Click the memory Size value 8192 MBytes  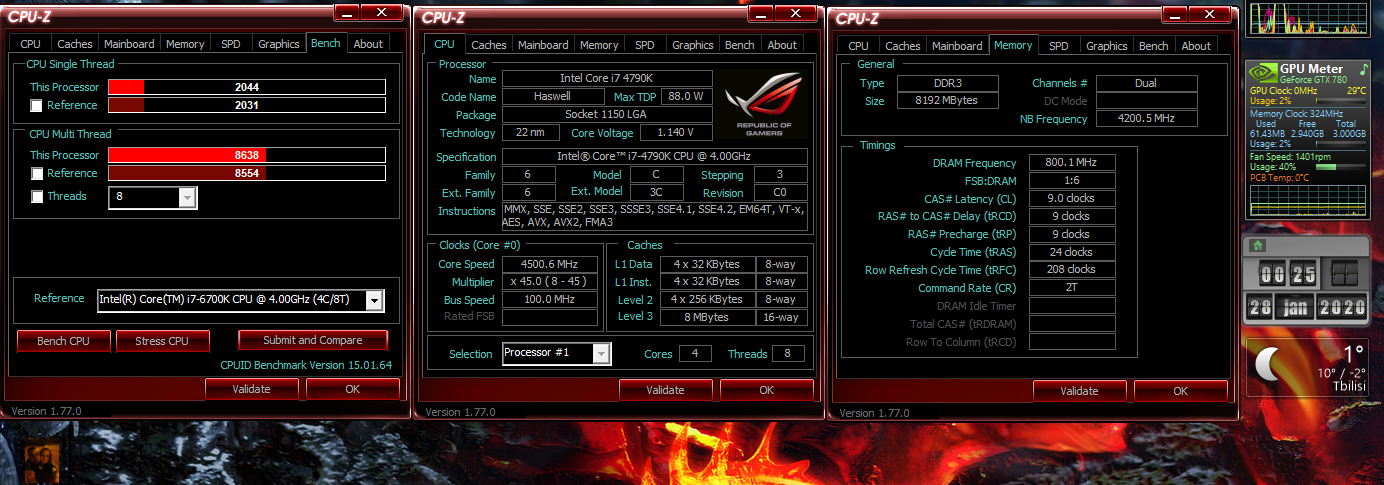[947, 101]
